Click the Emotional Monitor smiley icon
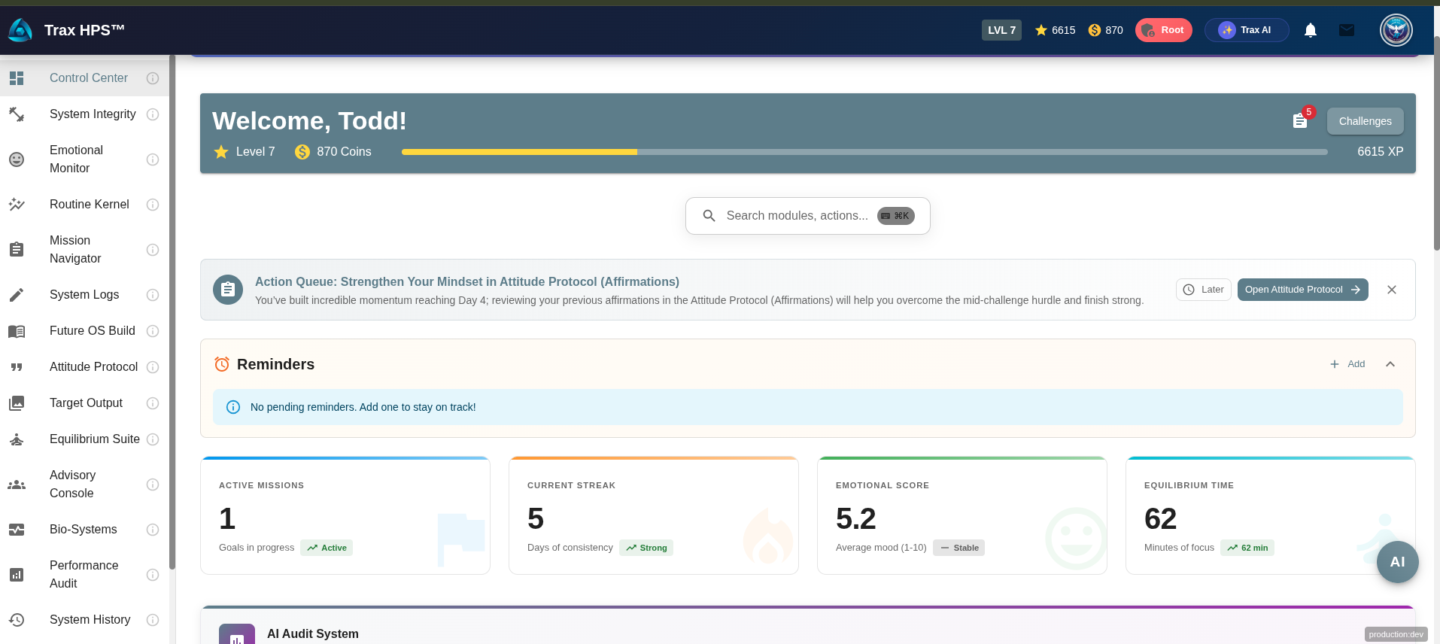This screenshot has width=1440, height=644. pos(17,159)
